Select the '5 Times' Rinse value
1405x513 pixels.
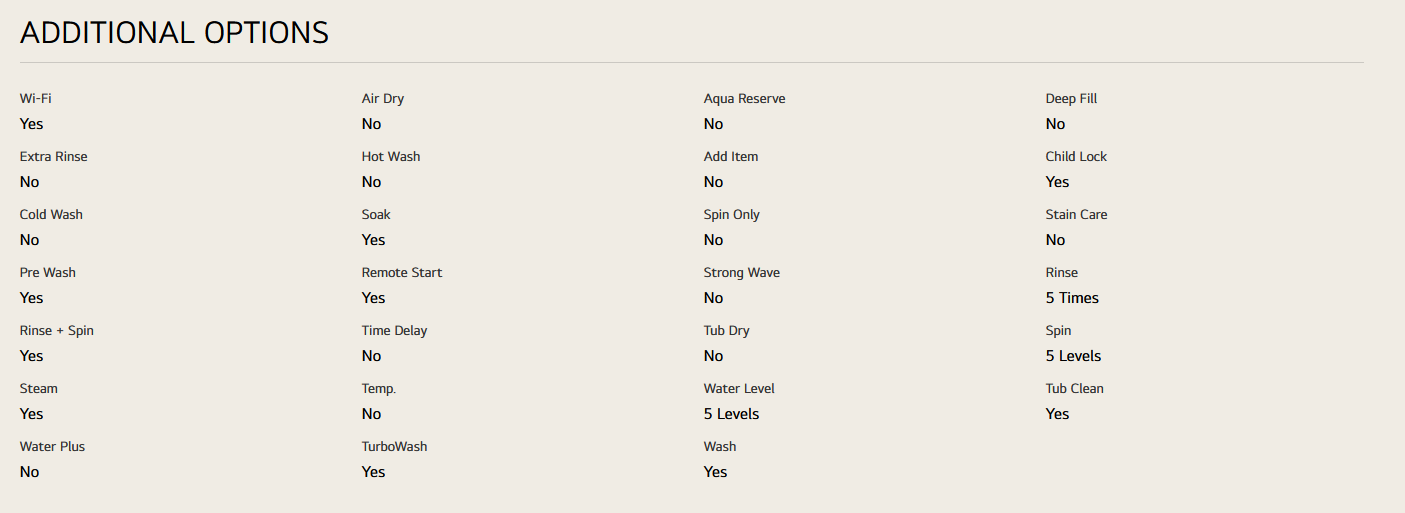pyautogui.click(x=1072, y=298)
